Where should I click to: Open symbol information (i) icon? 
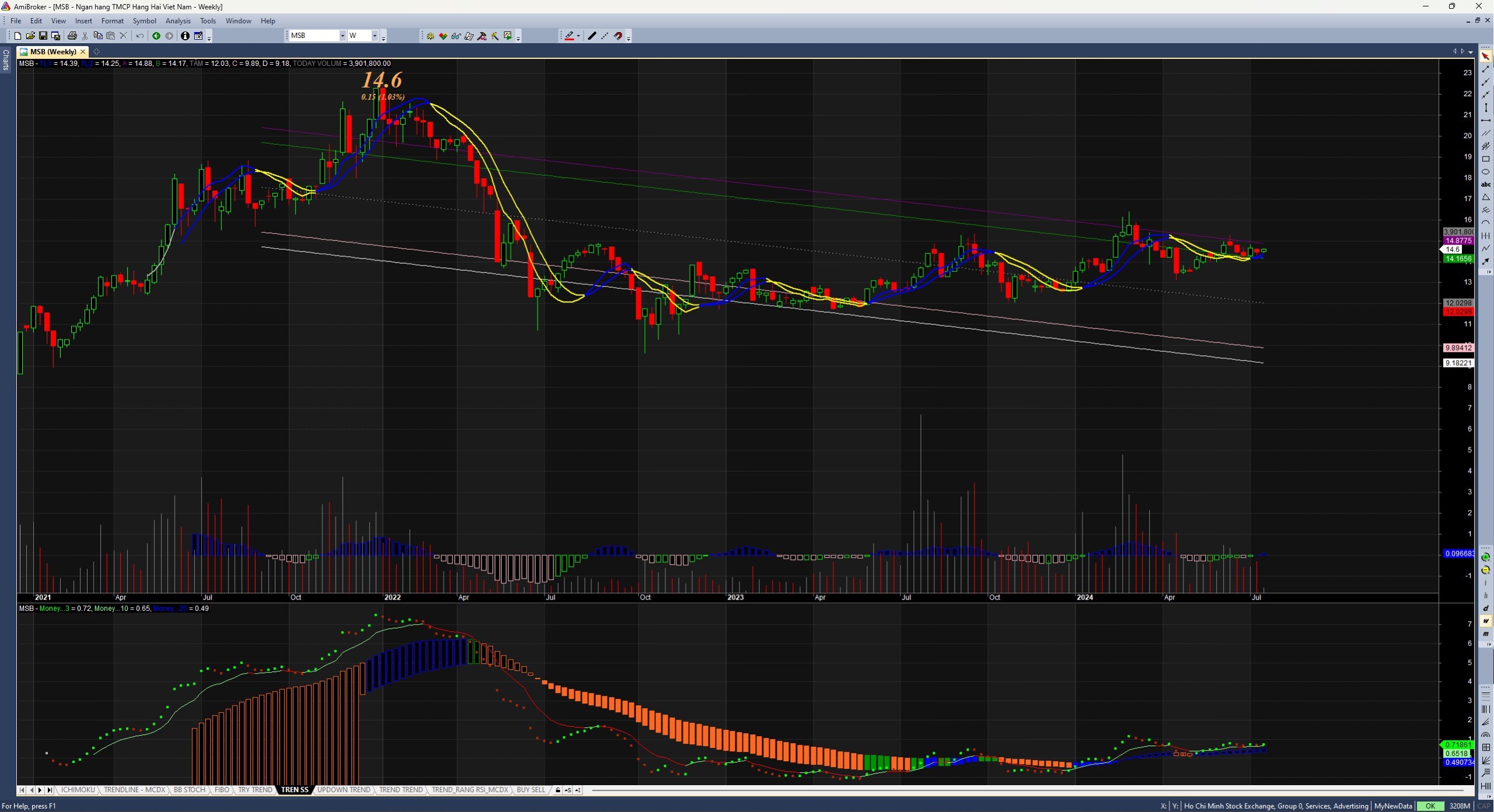pyautogui.click(x=185, y=36)
